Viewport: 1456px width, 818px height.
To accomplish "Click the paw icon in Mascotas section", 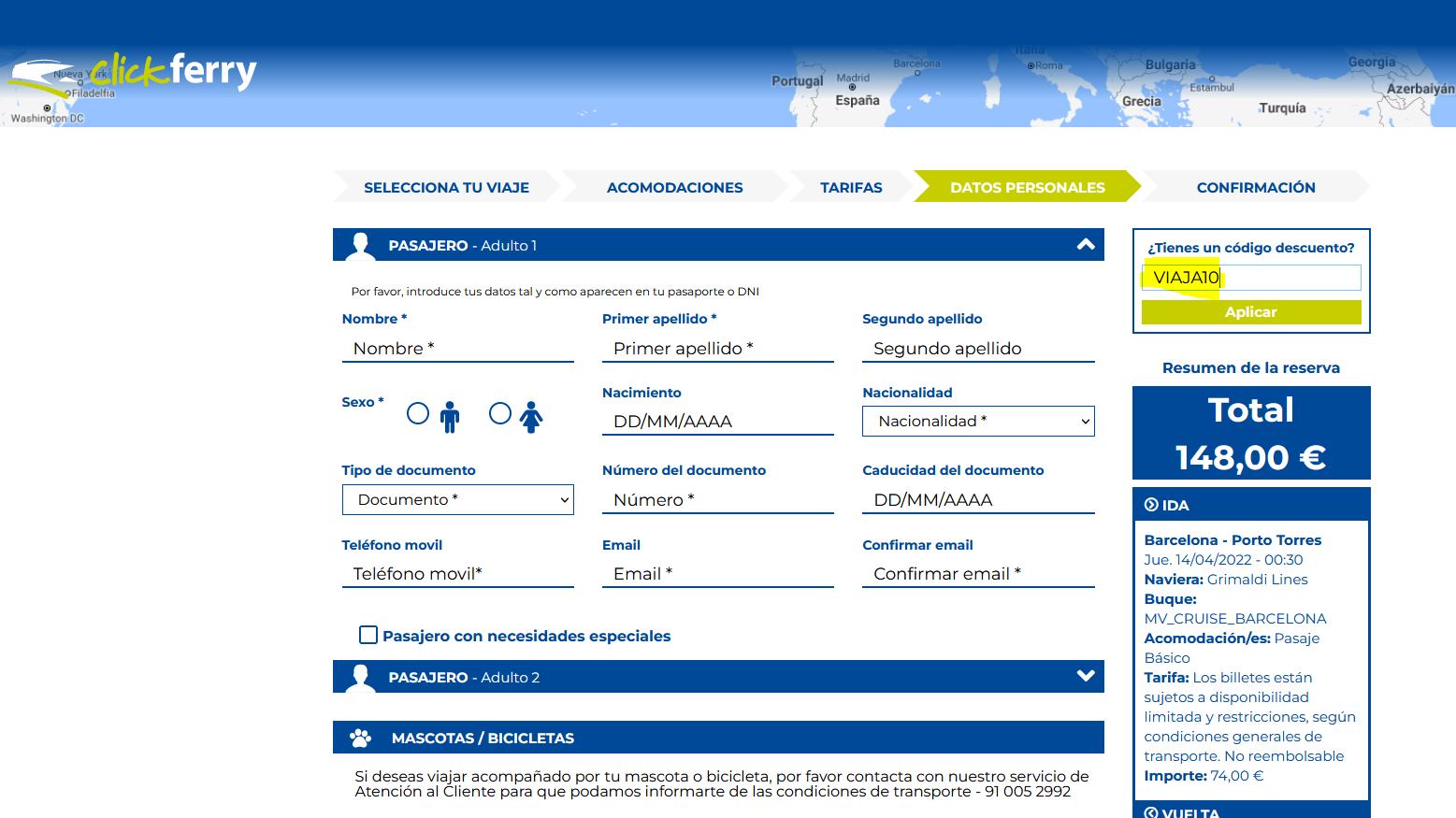I will coord(360,738).
